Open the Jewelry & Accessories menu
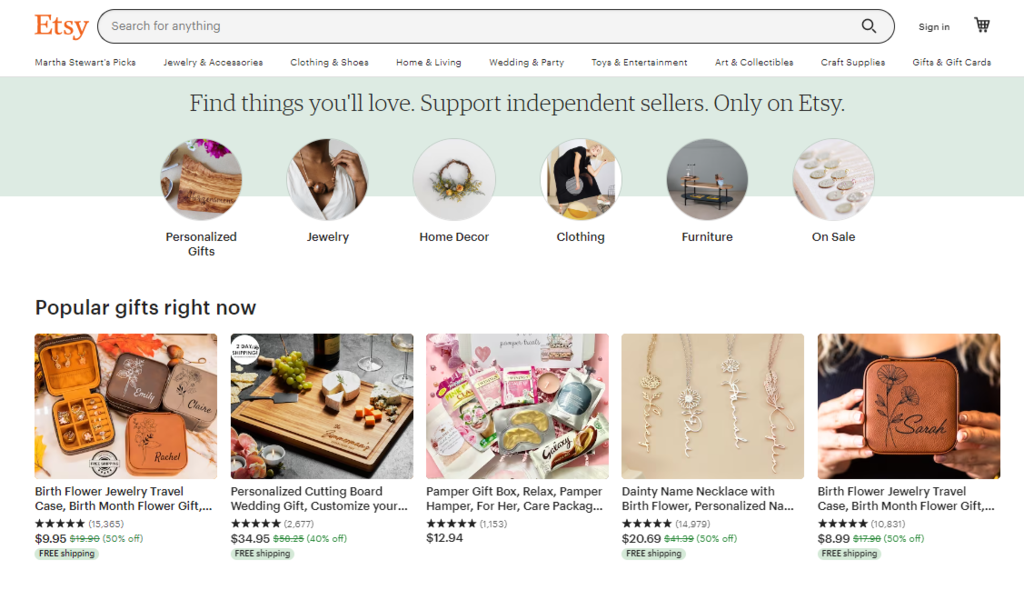This screenshot has height=590, width=1024. tap(213, 62)
